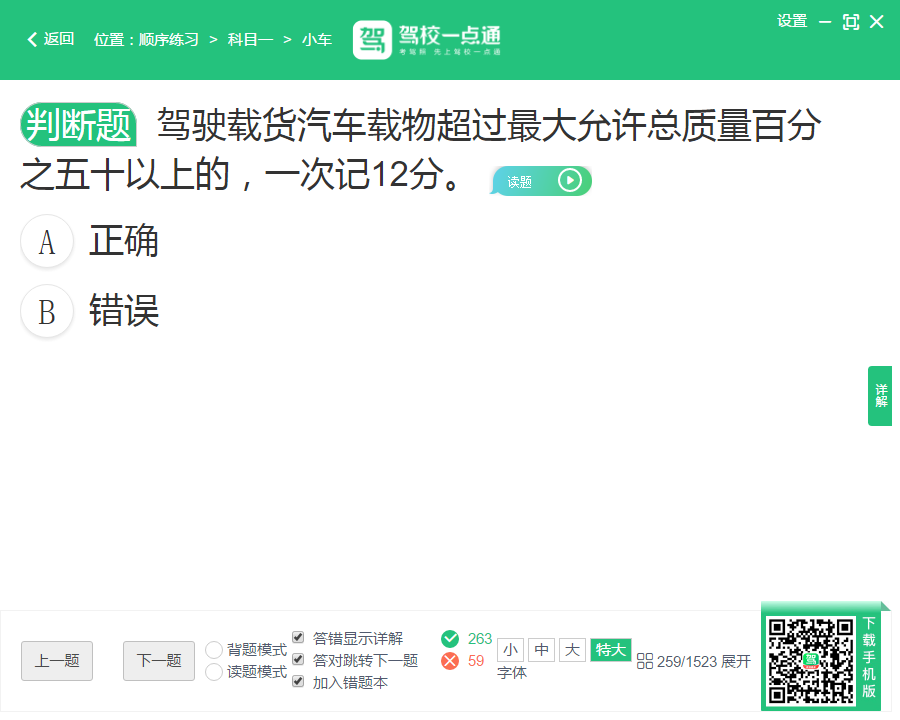Open the 设置 settings menu
This screenshot has width=900, height=720.
(792, 21)
